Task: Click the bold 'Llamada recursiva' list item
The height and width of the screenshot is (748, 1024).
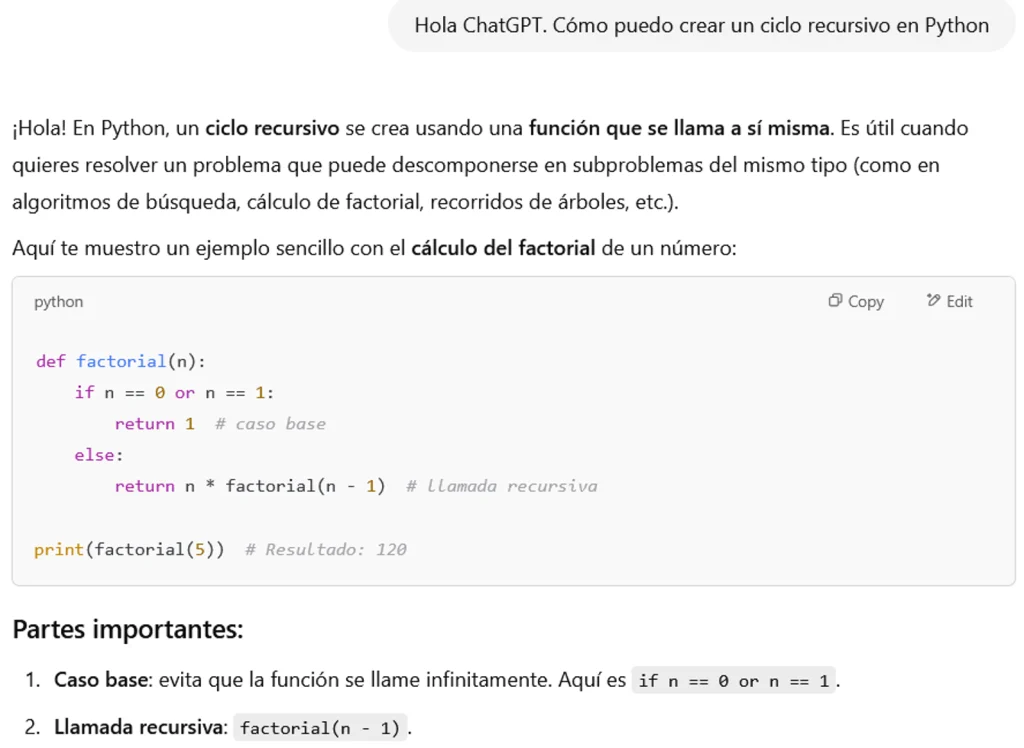Action: (140, 727)
